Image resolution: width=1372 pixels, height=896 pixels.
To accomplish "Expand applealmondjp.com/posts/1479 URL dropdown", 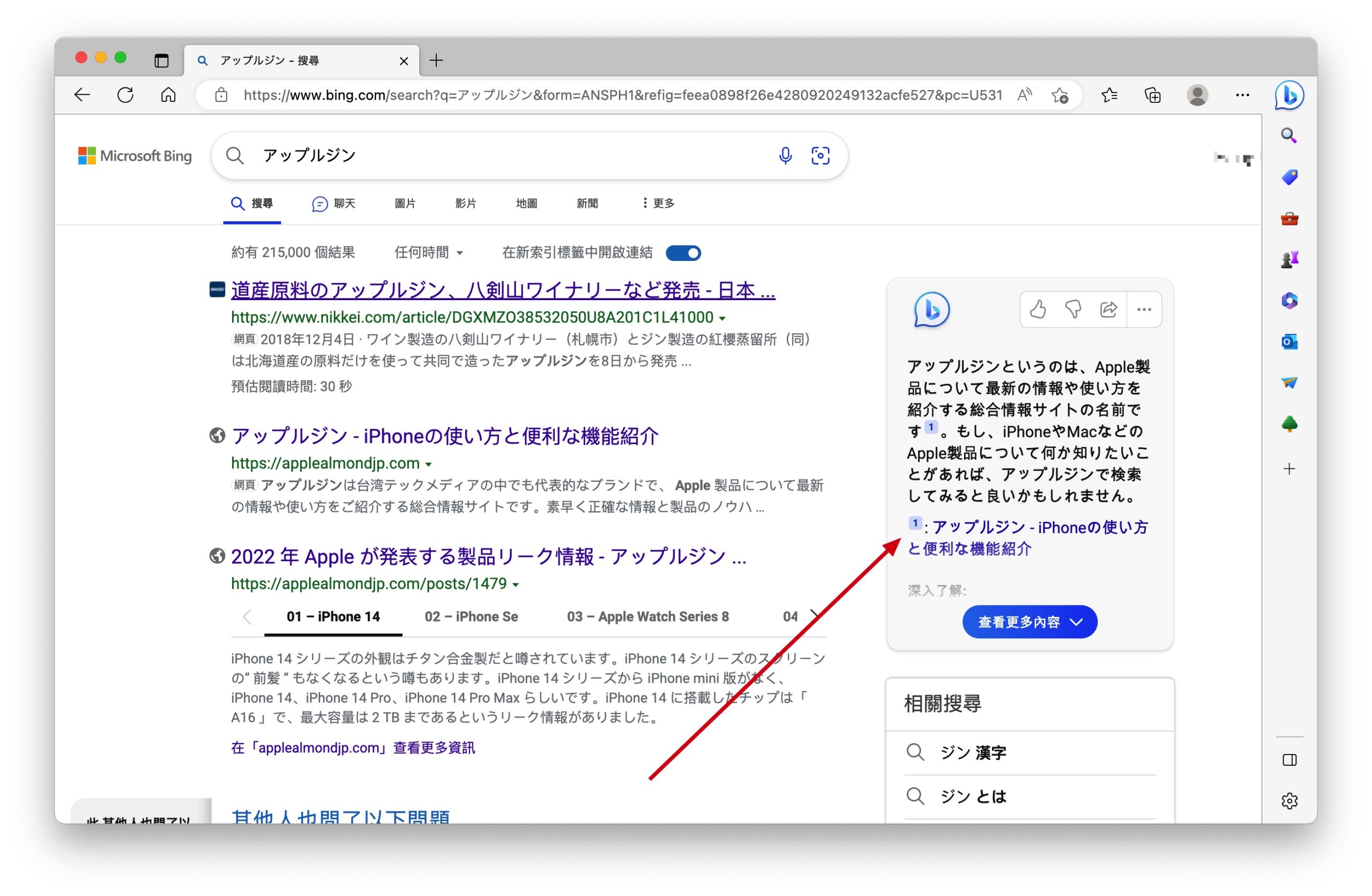I will coord(516,585).
